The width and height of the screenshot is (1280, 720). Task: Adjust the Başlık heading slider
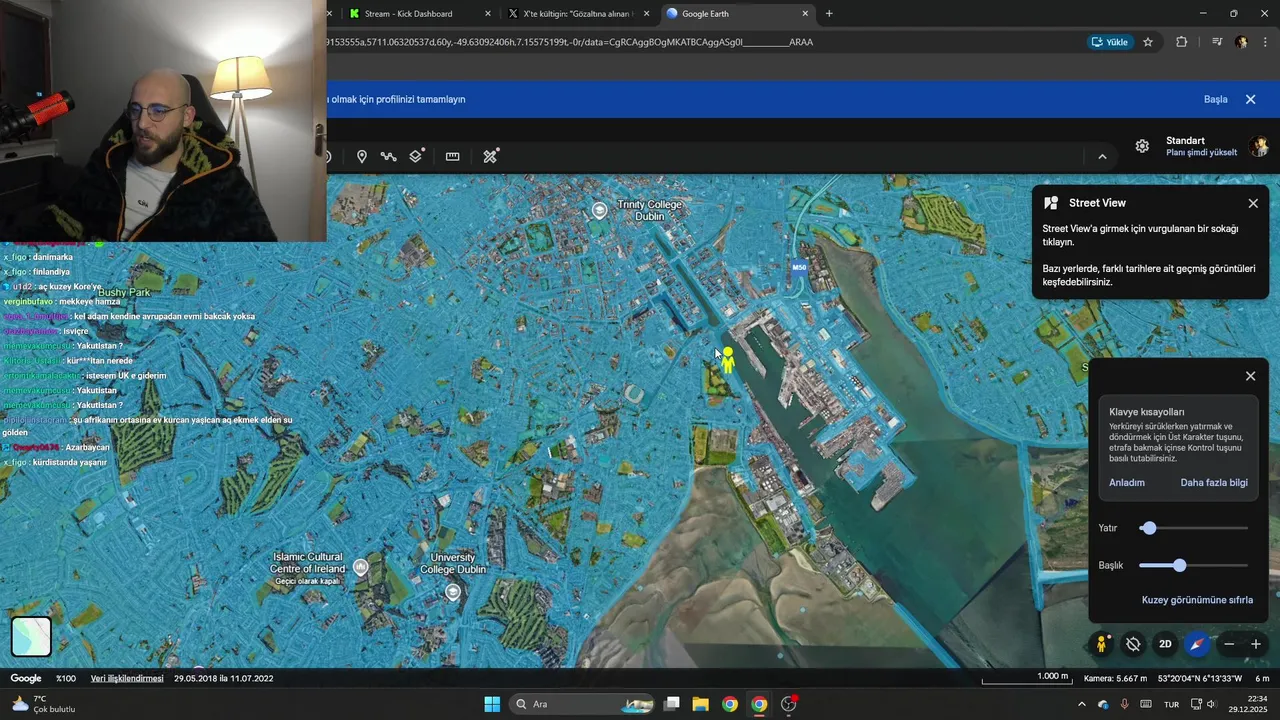pos(1180,566)
